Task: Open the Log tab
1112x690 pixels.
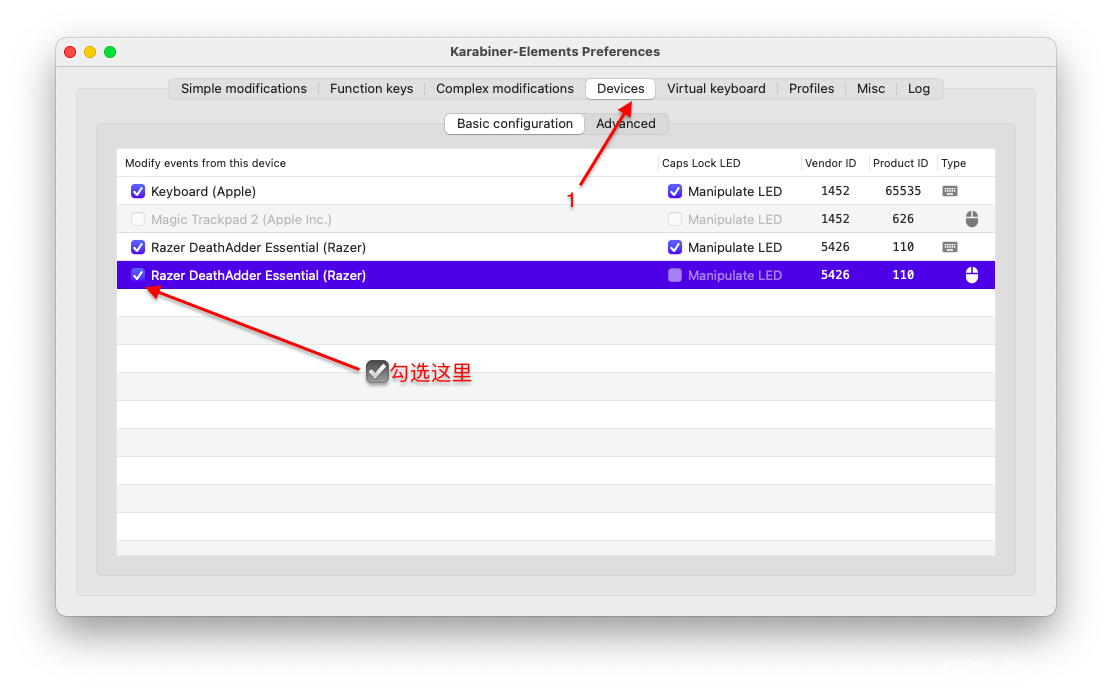Action: (918, 89)
